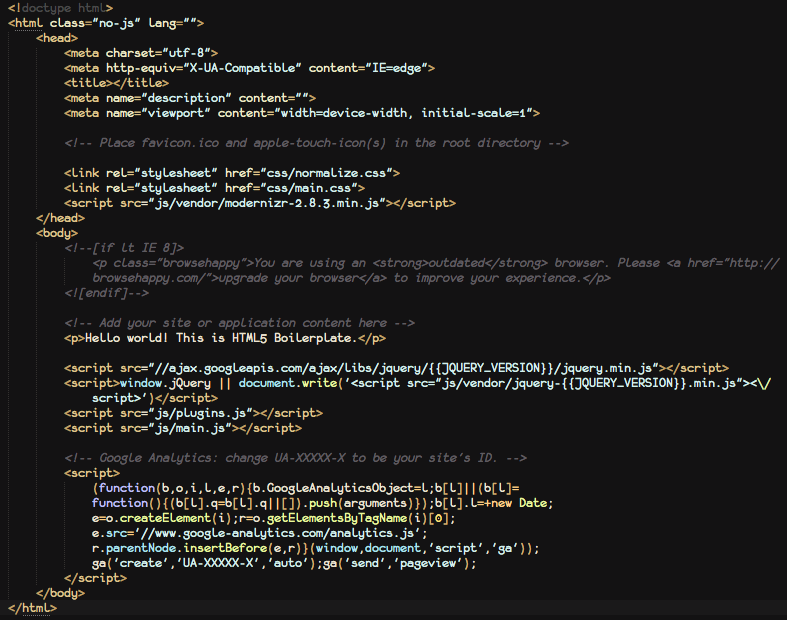Click the "Hello world! This is HTML5 Boilerplate." paragraph

[x=225, y=338]
